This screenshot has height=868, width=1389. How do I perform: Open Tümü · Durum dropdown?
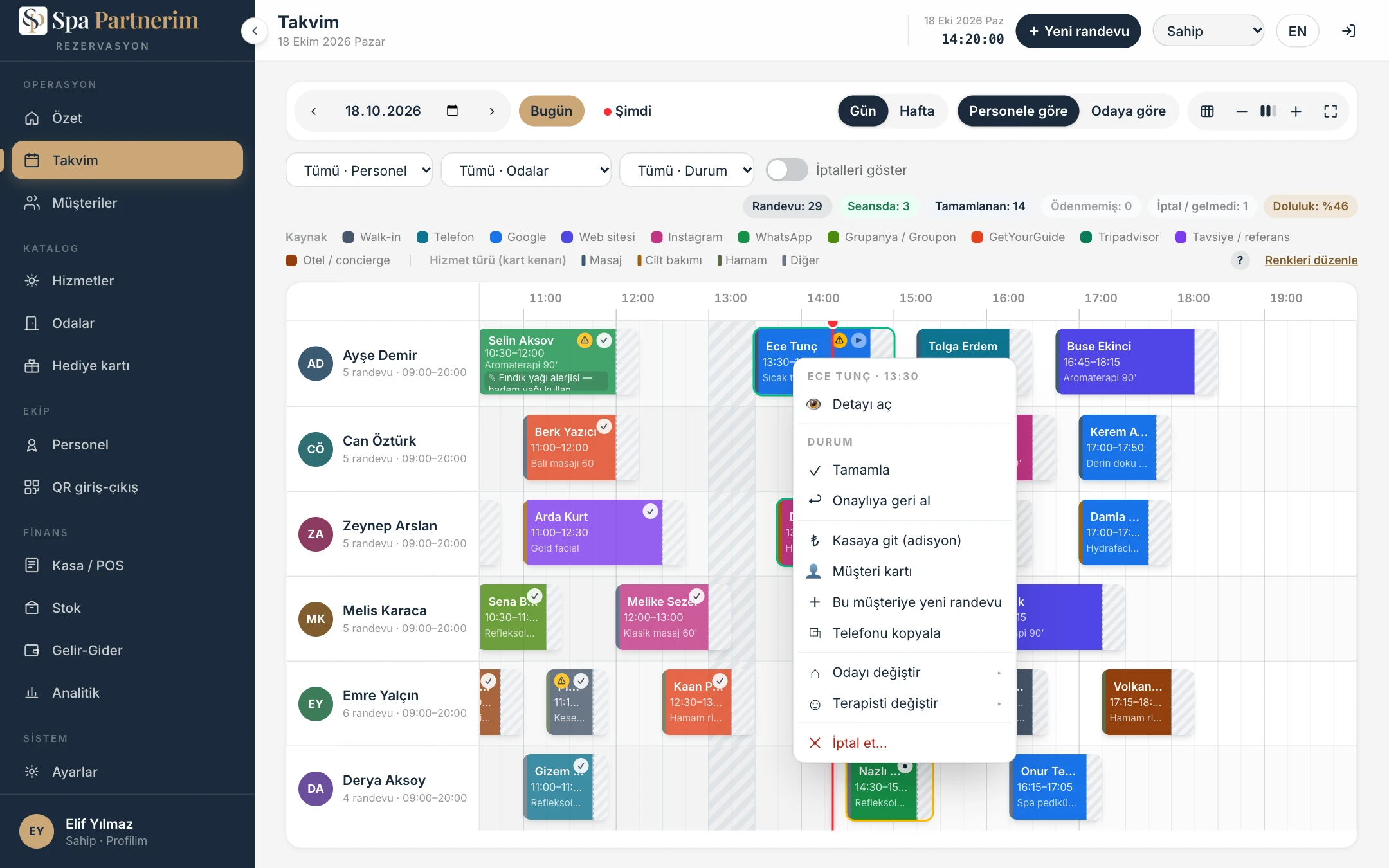pos(687,170)
